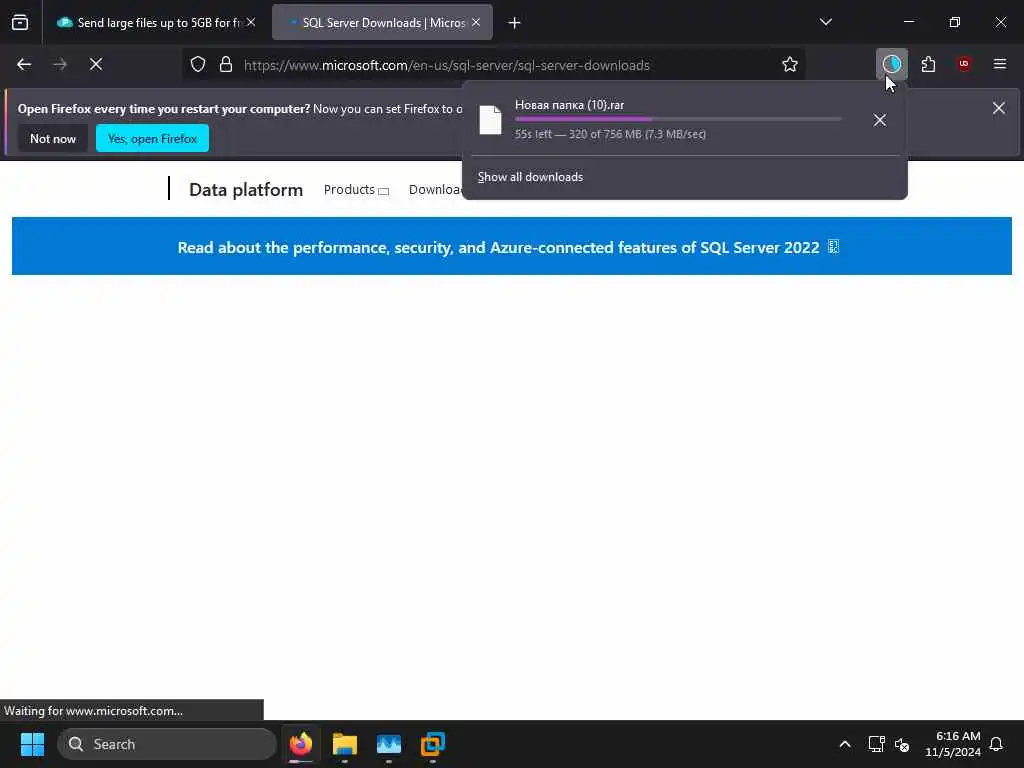Open tracking protection shield icon
This screenshot has width=1024, height=768.
[x=198, y=64]
